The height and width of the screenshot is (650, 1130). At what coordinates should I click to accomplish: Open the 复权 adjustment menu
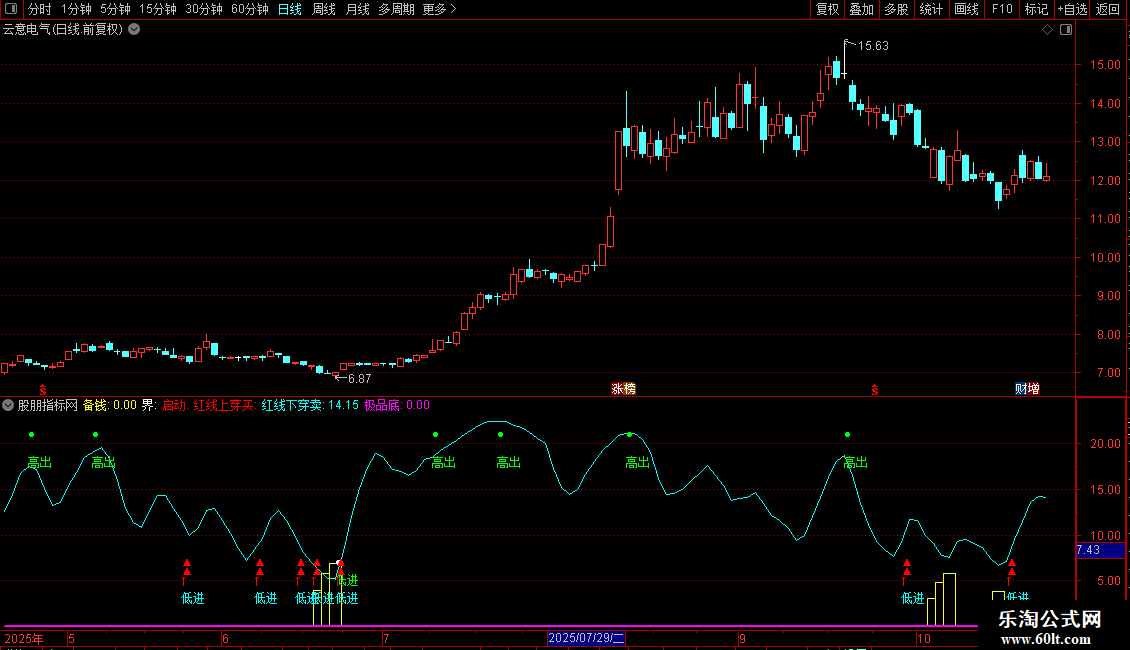click(x=827, y=9)
